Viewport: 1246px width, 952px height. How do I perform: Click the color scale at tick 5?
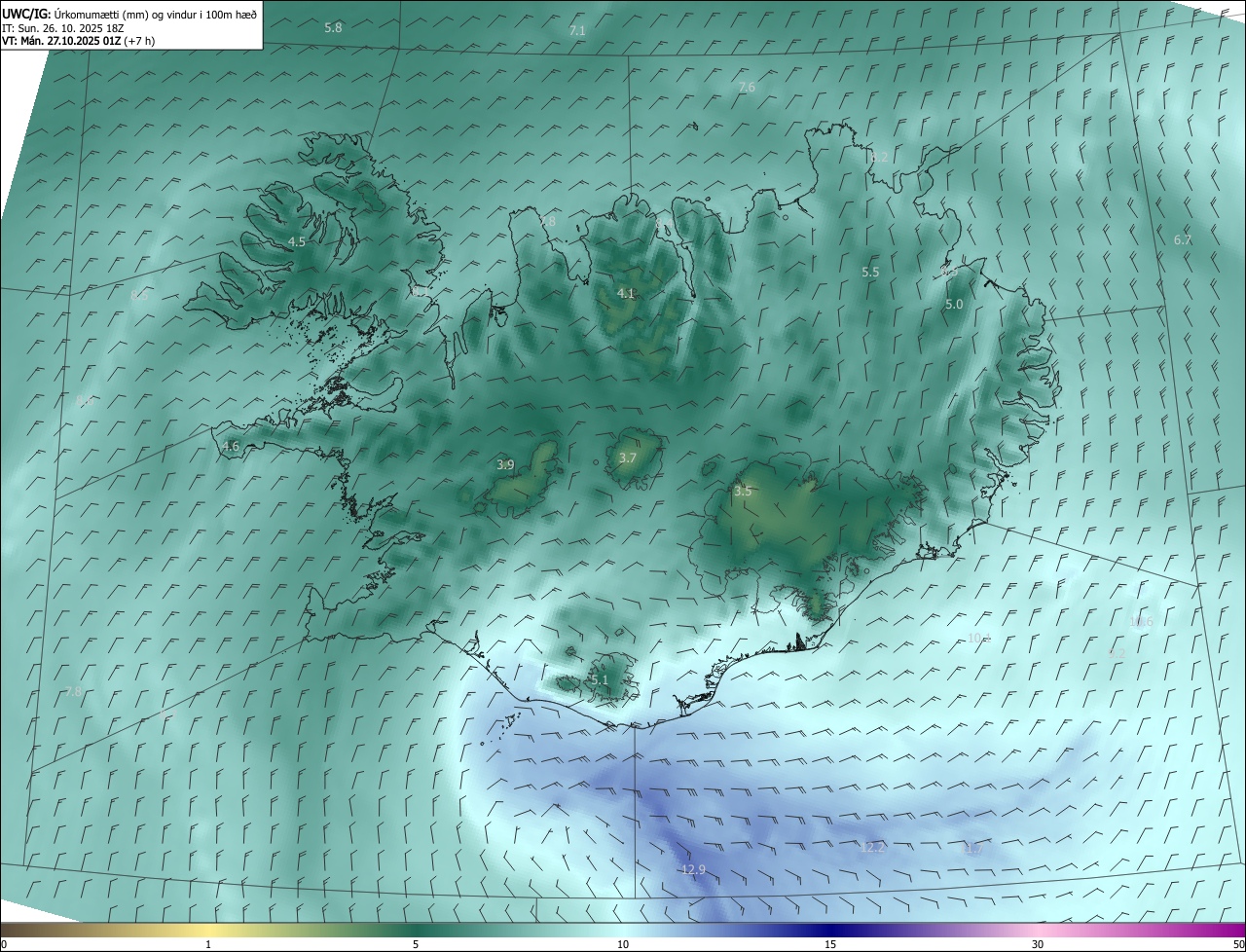click(x=416, y=944)
